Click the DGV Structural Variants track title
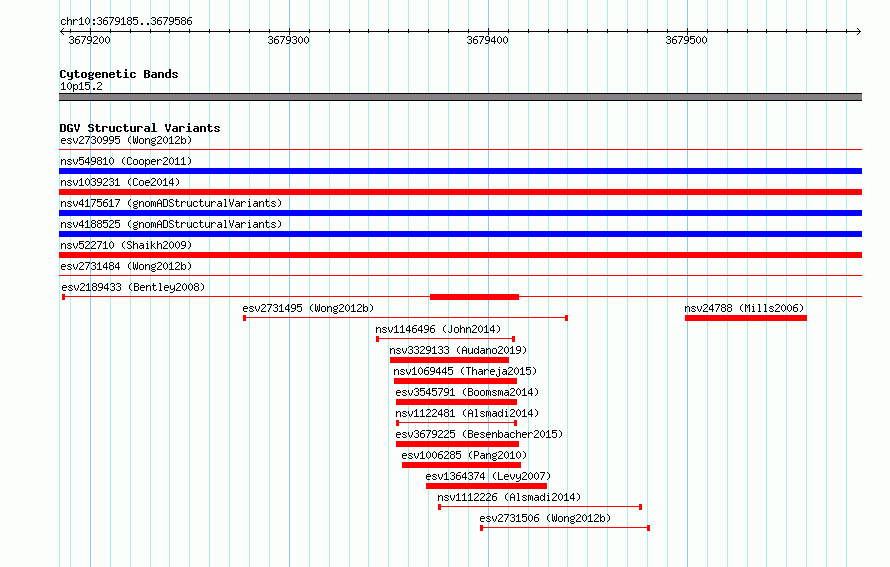Viewport: 890px width, 567px height. 140,128
